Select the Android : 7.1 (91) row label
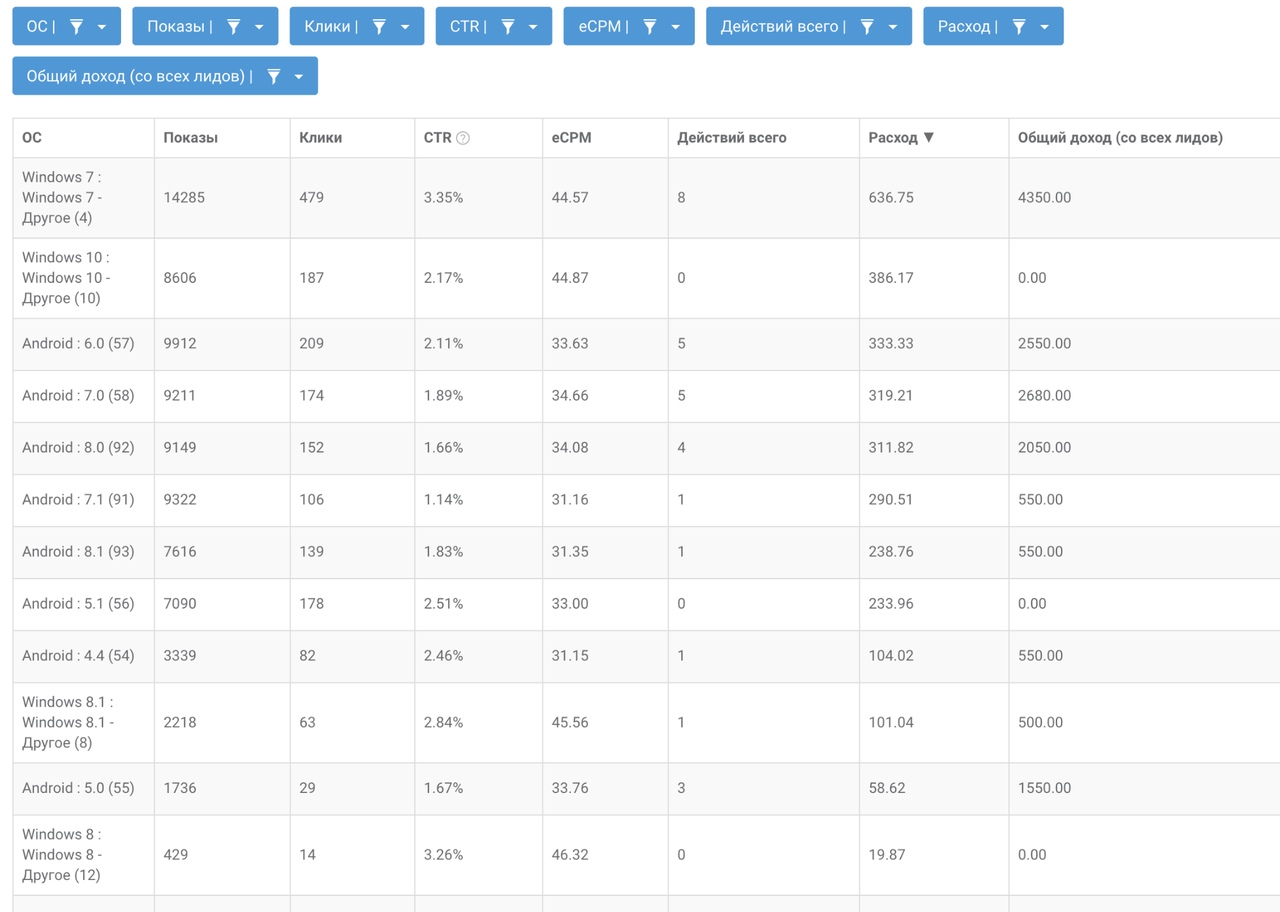 [x=78, y=499]
